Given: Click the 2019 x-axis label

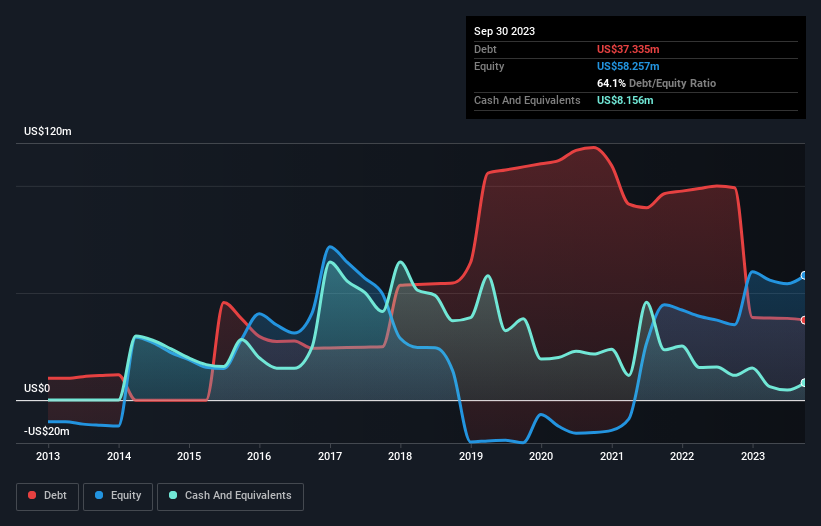Looking at the screenshot, I should coord(471,456).
